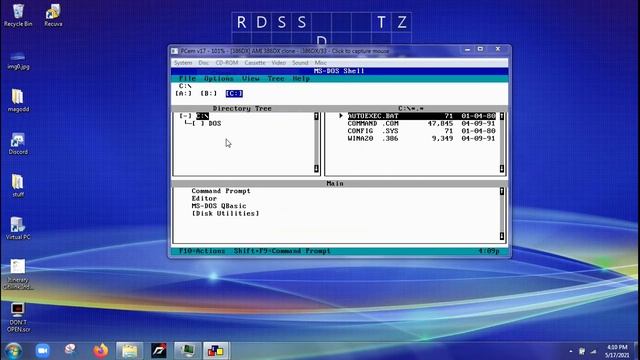The image size is (640, 360).
Task: Click F10=Actions in the status bar
Action: coord(202,251)
